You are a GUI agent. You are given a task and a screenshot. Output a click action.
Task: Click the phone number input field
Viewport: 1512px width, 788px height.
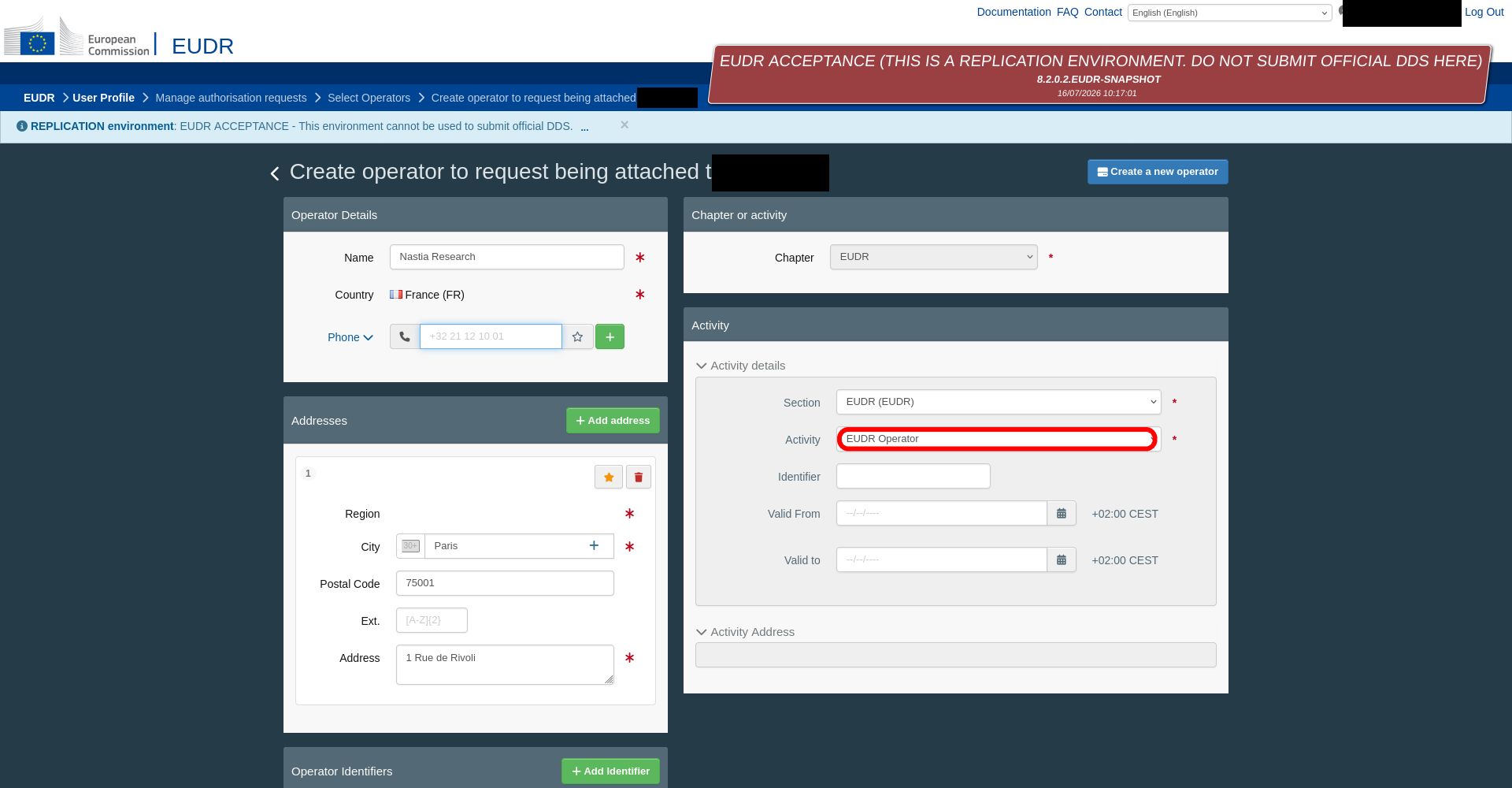coord(491,336)
